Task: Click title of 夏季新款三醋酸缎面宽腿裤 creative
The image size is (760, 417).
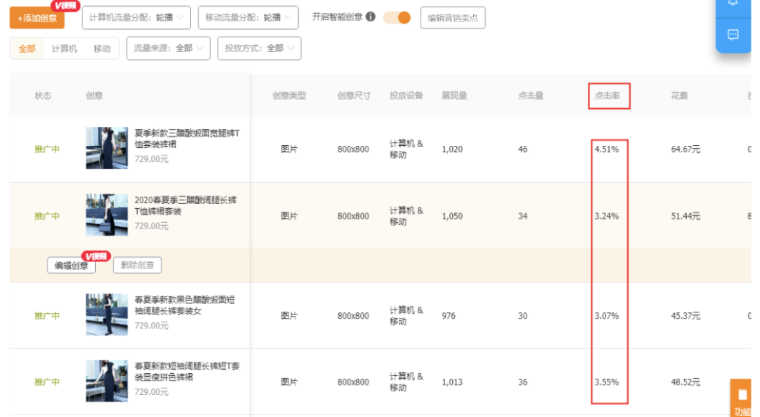Action: [x=187, y=139]
